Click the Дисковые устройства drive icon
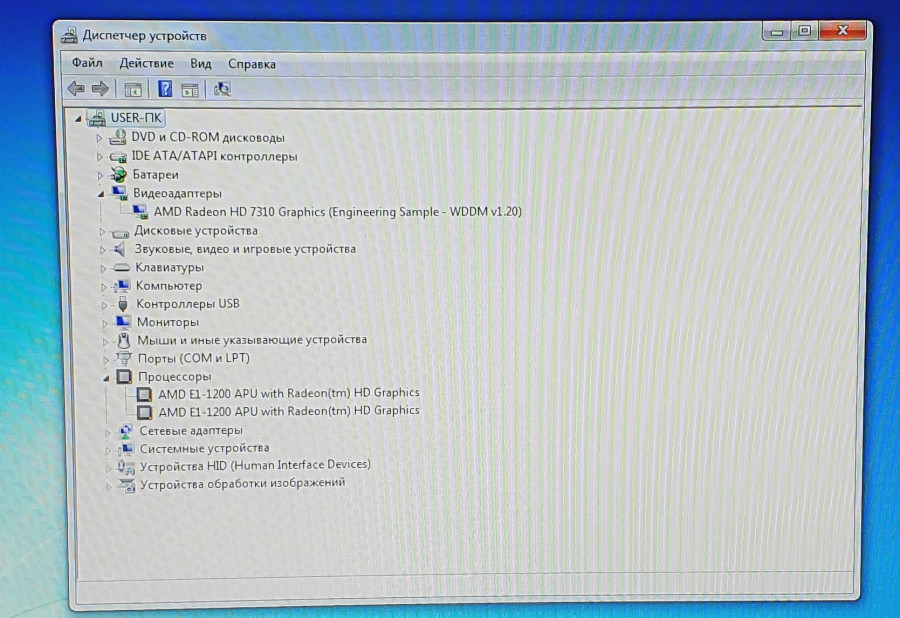This screenshot has width=900, height=618. 120,232
